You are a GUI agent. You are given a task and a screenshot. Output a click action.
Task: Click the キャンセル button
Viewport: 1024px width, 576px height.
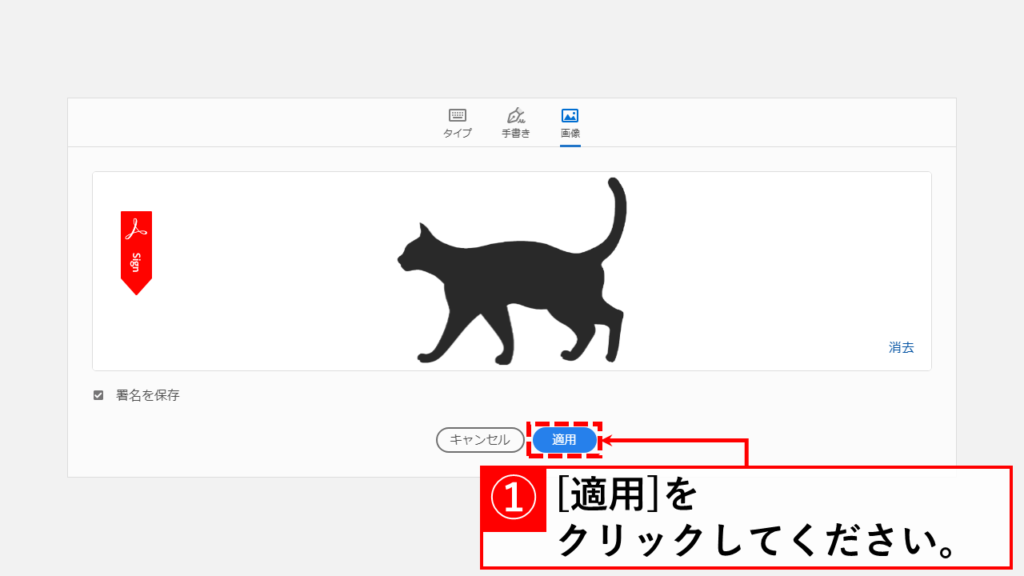click(x=480, y=440)
